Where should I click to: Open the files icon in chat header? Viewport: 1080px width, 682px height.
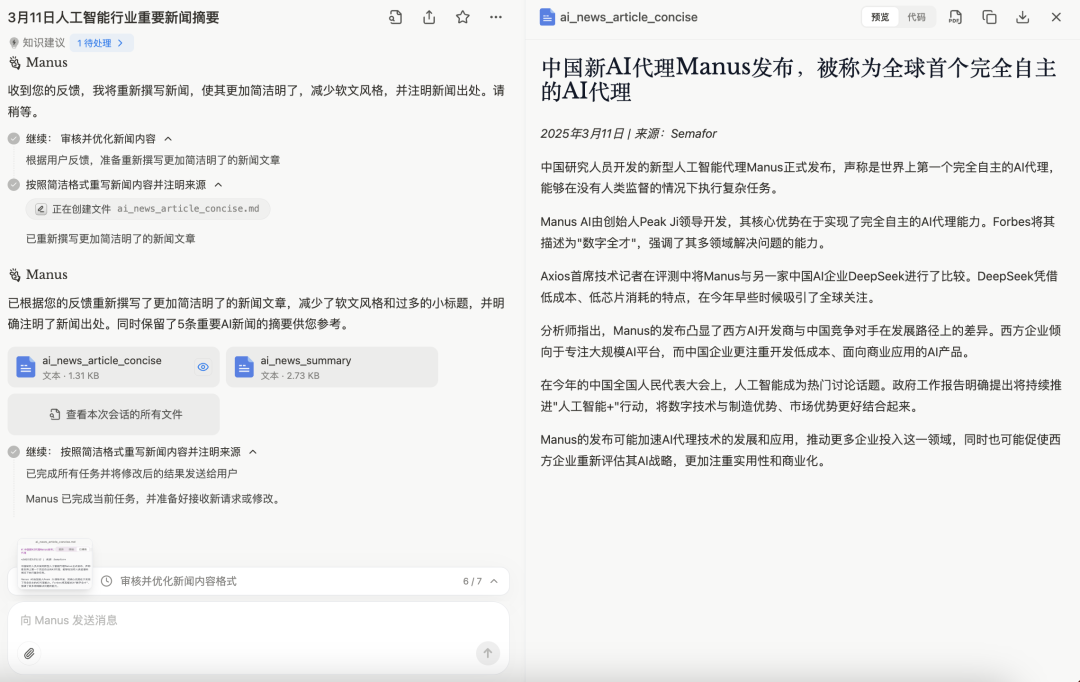click(x=395, y=17)
